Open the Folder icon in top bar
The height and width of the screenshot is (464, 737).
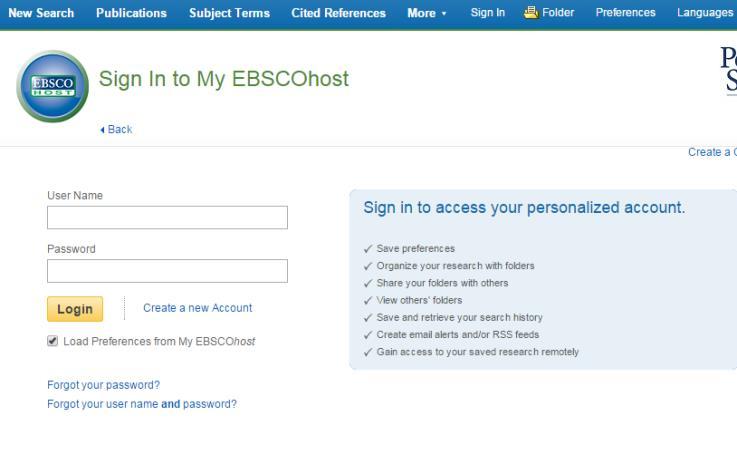[x=549, y=13]
